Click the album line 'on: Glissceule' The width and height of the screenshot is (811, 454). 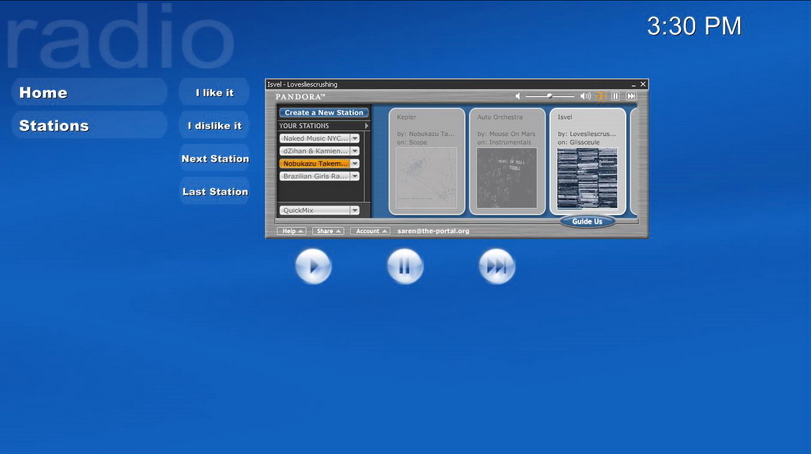[579, 142]
